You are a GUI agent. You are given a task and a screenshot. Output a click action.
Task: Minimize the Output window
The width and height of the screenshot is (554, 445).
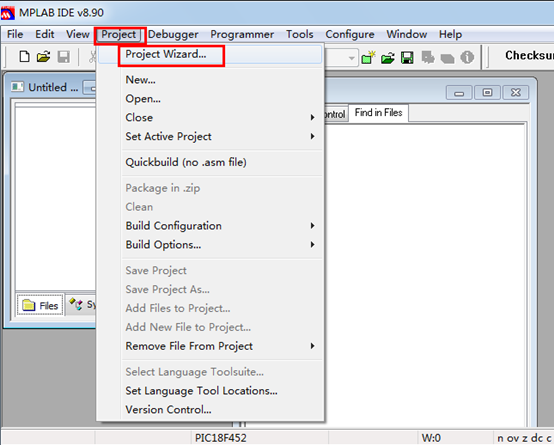[x=459, y=93]
